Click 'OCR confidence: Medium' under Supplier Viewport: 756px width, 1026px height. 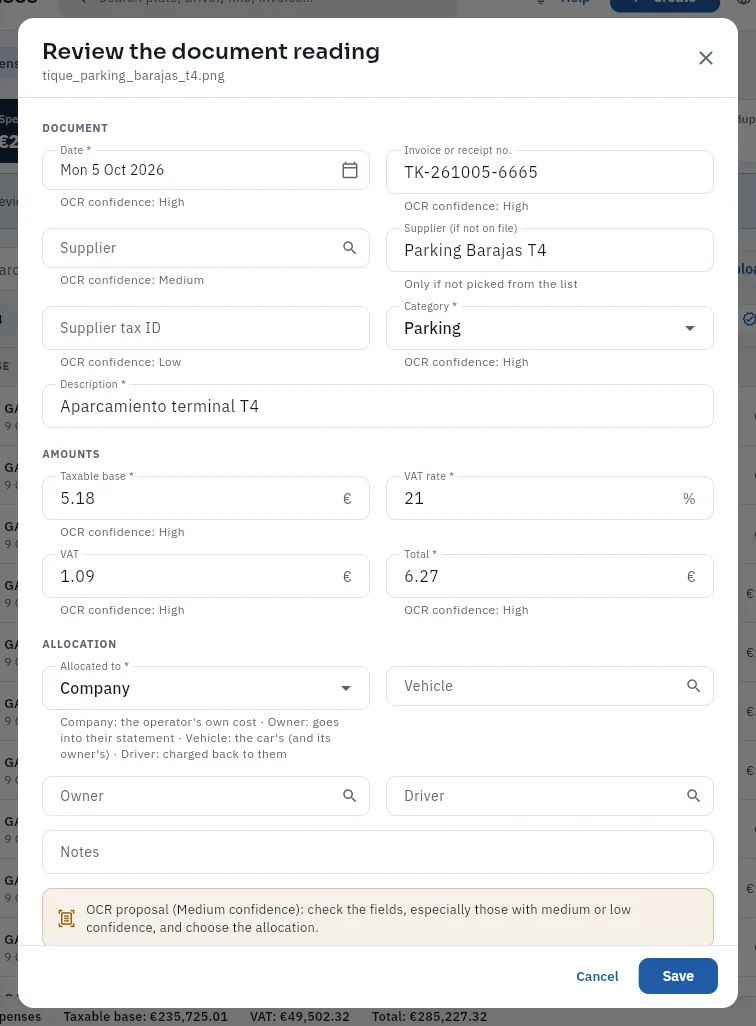click(x=132, y=280)
